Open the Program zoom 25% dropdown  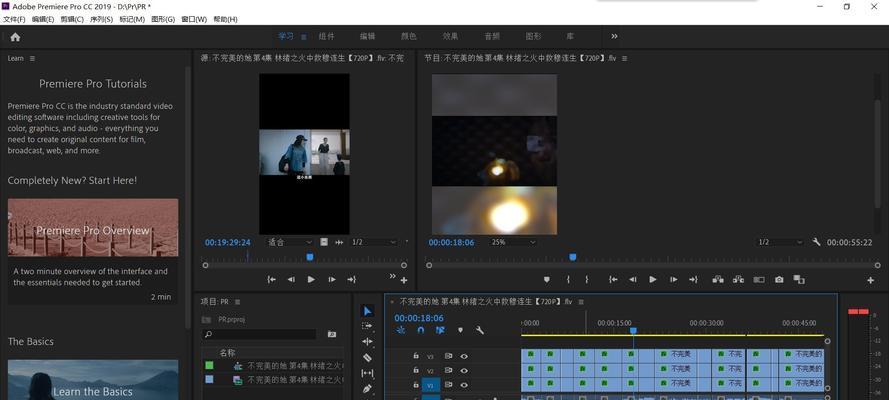tap(513, 242)
